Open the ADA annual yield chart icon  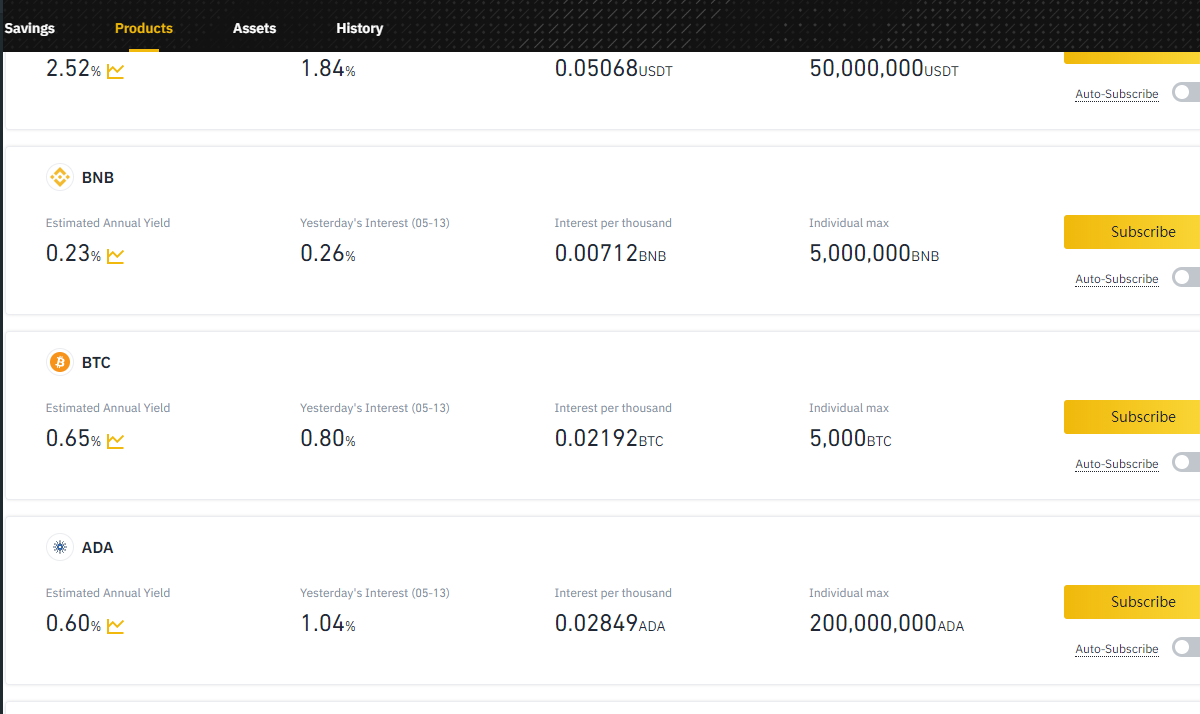tap(115, 626)
